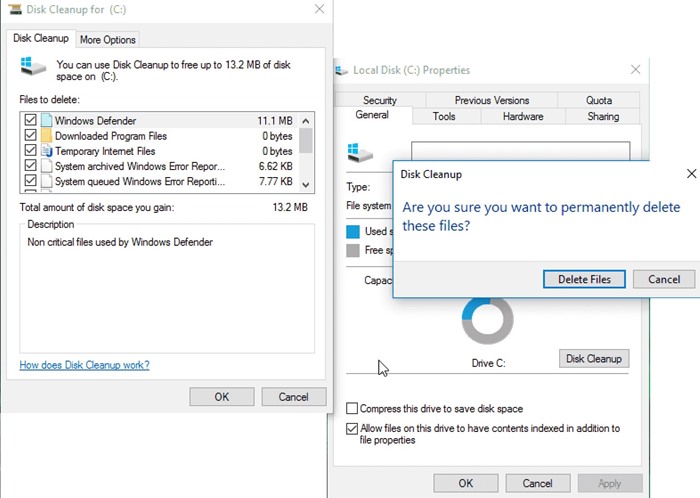Close the Disk Cleanup for (C:) window

pos(319,9)
